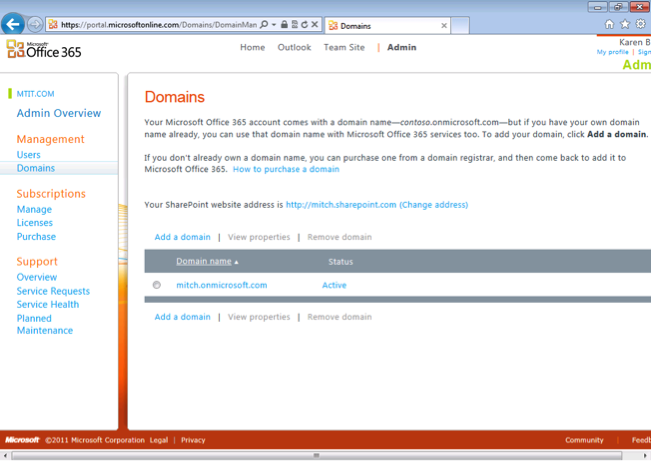Close the Domains browser tab
This screenshot has height=461, width=652.
click(x=444, y=26)
